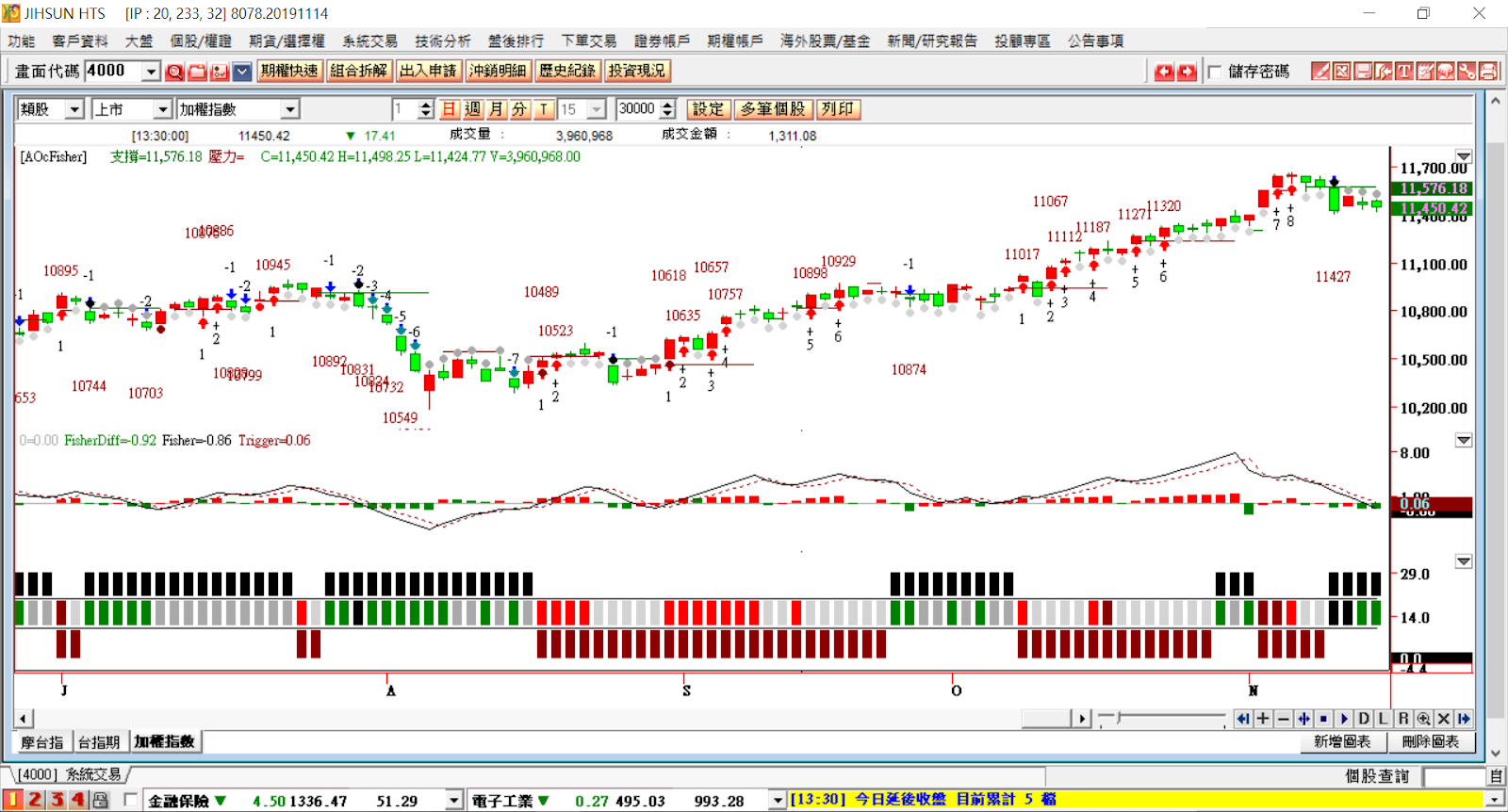The image size is (1508, 812).
Task: Switch to the 摩台指 tab
Action: (x=42, y=742)
